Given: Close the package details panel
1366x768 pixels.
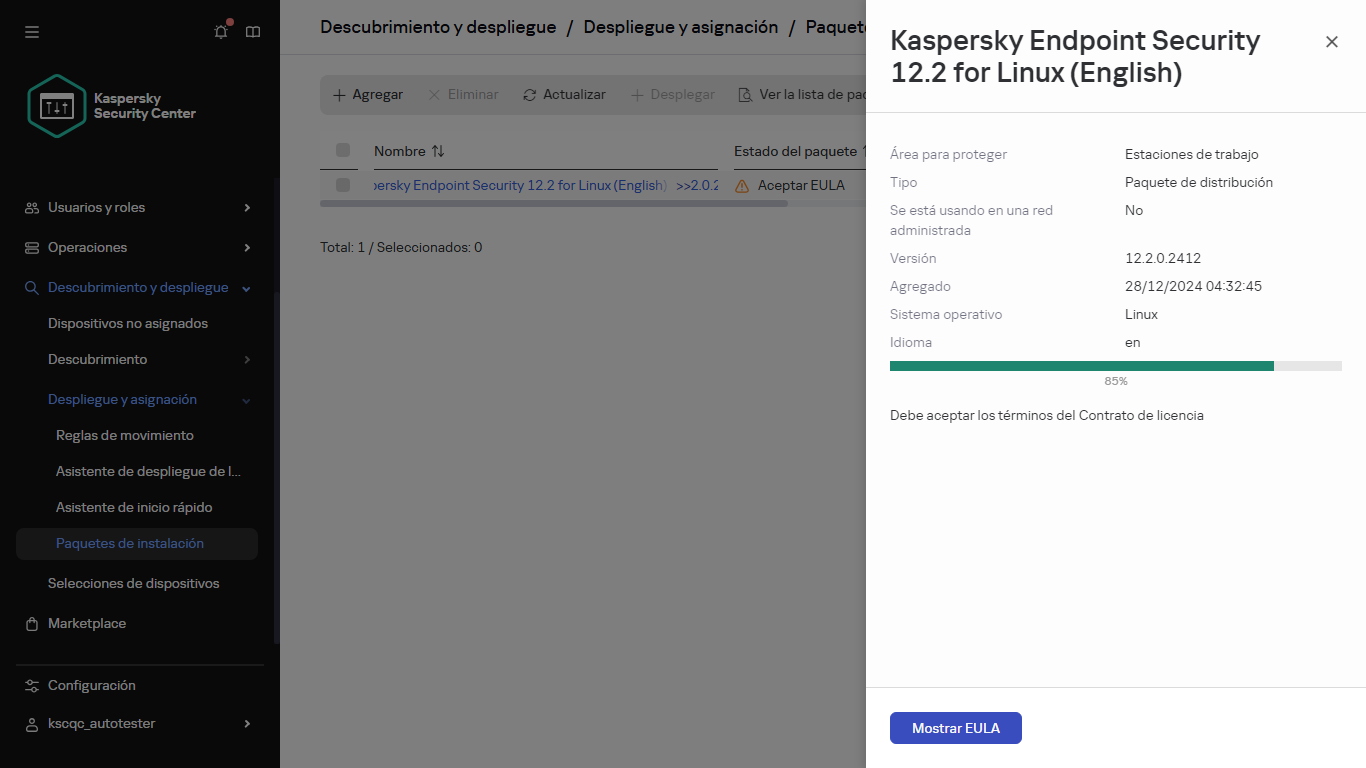Looking at the screenshot, I should 1331,42.
